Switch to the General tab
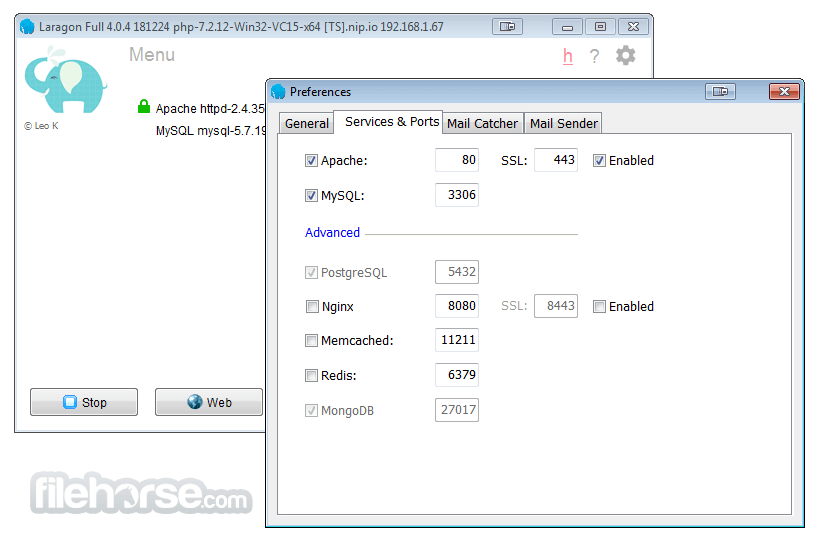This screenshot has height=544, width=820. tap(306, 123)
